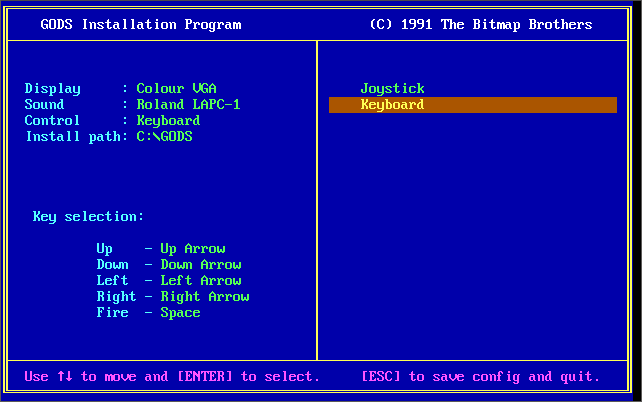
Task: Click the Control setting label
Action: (52, 121)
